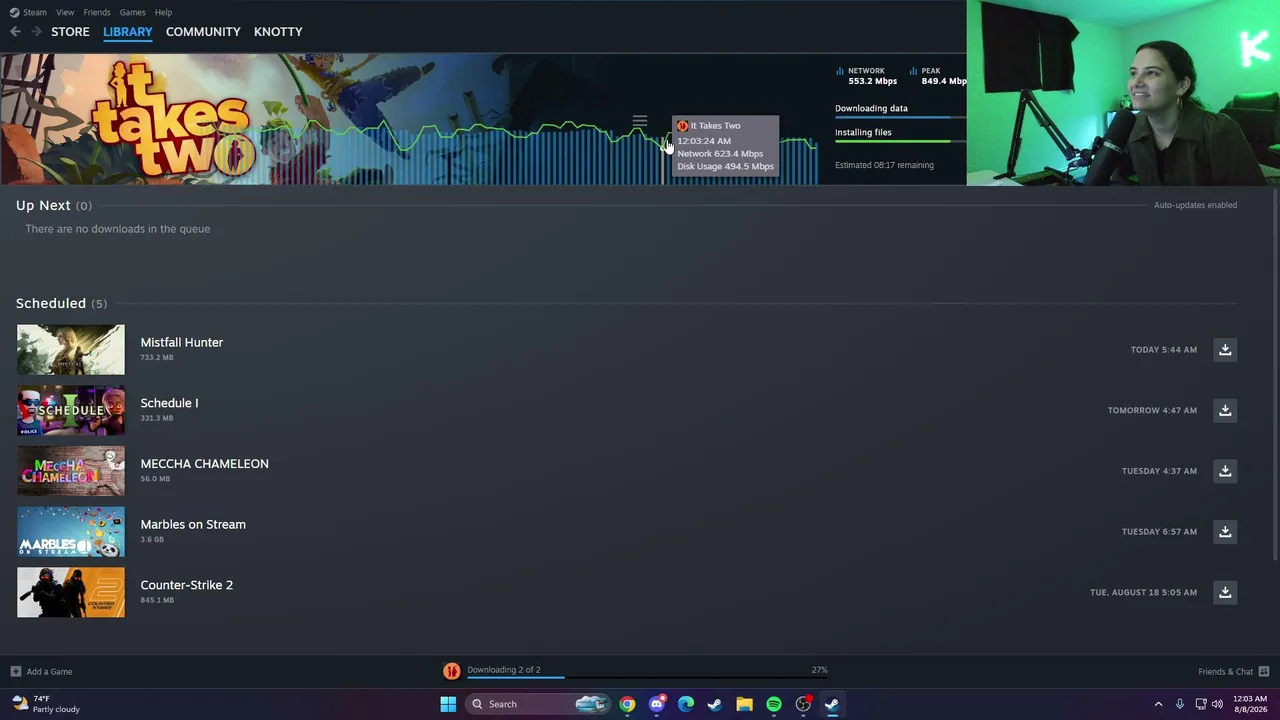This screenshot has height=720, width=1280.
Task: Open the first Steam taskbar icon
Action: pos(715,704)
